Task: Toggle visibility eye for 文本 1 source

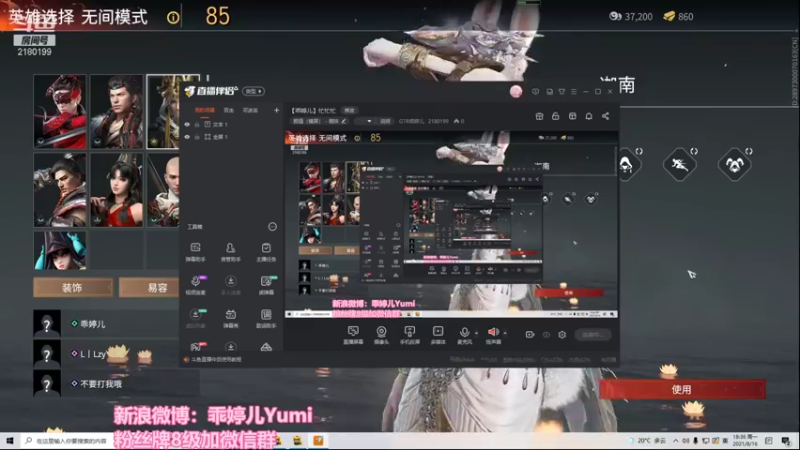Action: 187,124
